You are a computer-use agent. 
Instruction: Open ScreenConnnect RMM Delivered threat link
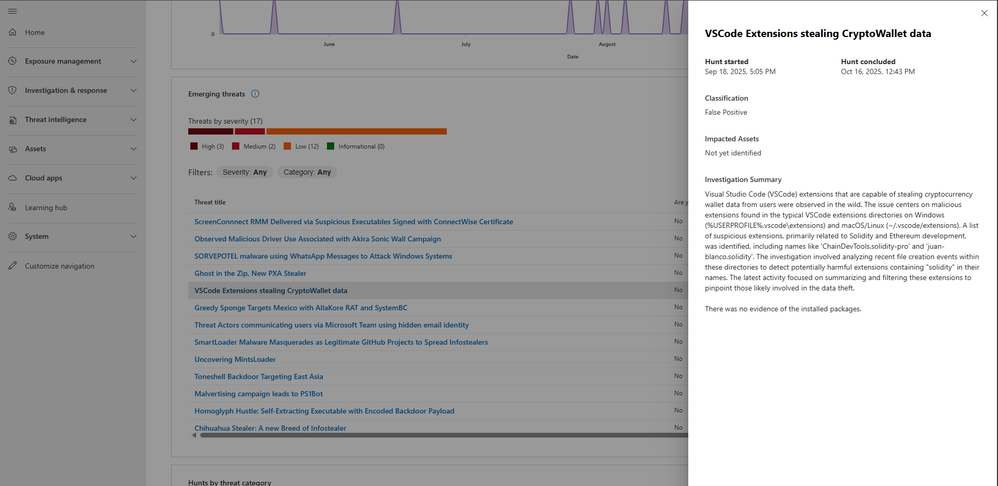click(353, 222)
